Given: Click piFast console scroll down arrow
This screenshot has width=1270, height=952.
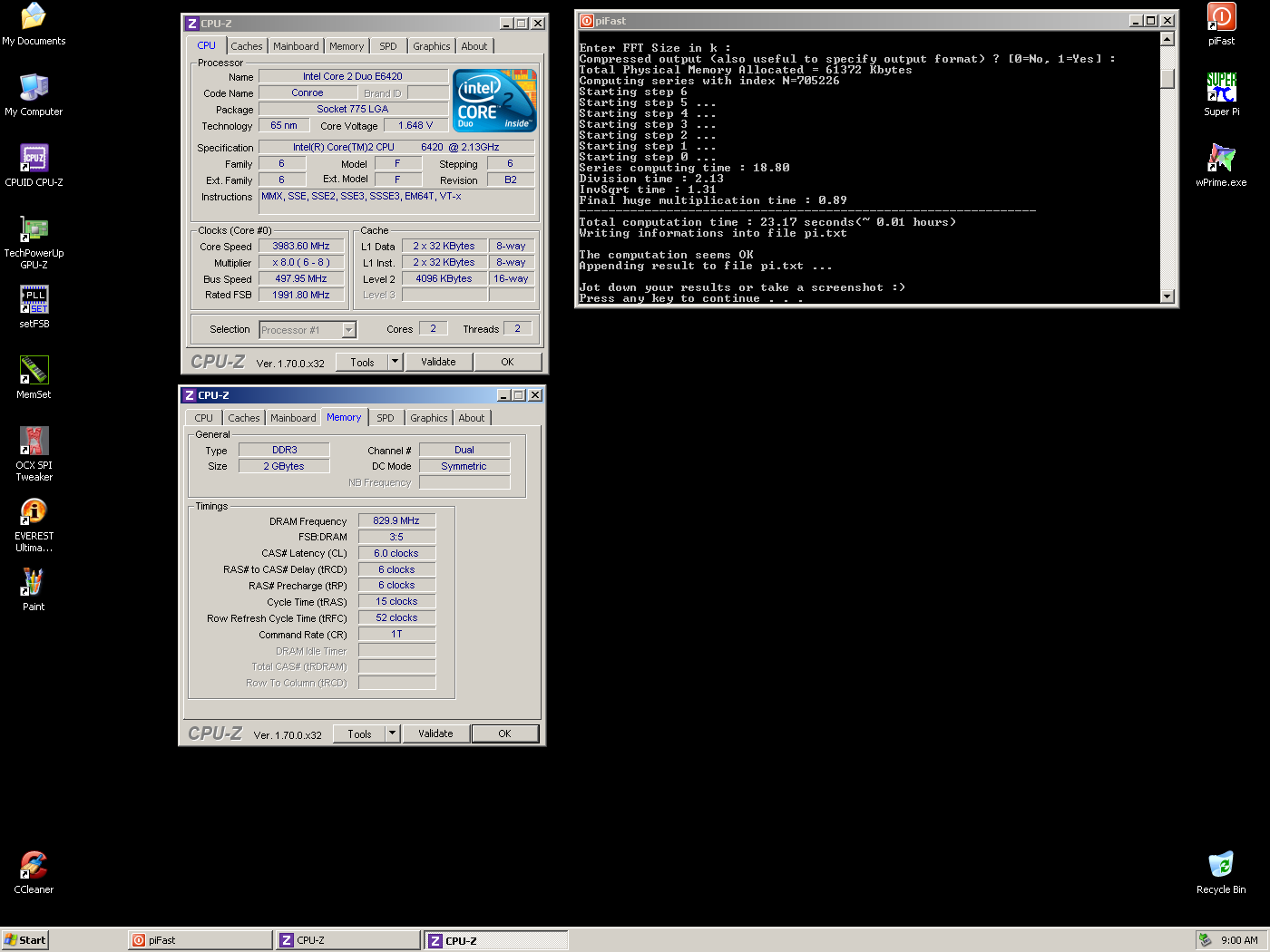Looking at the screenshot, I should click(x=1167, y=296).
